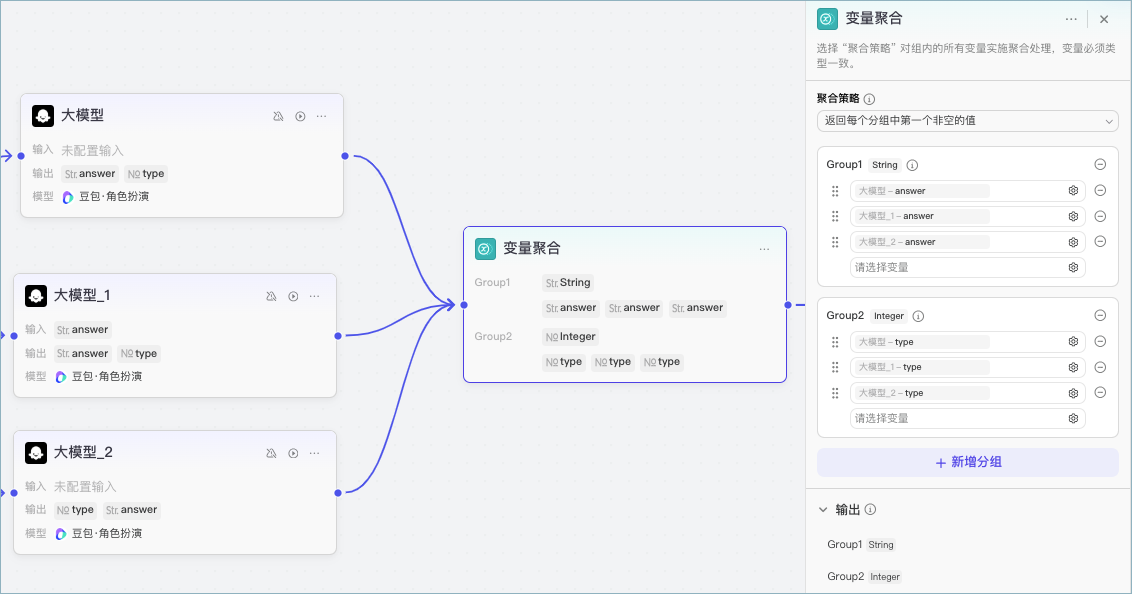Click the Group2 type info icon
Screen dimensions: 1132x594
point(918,316)
